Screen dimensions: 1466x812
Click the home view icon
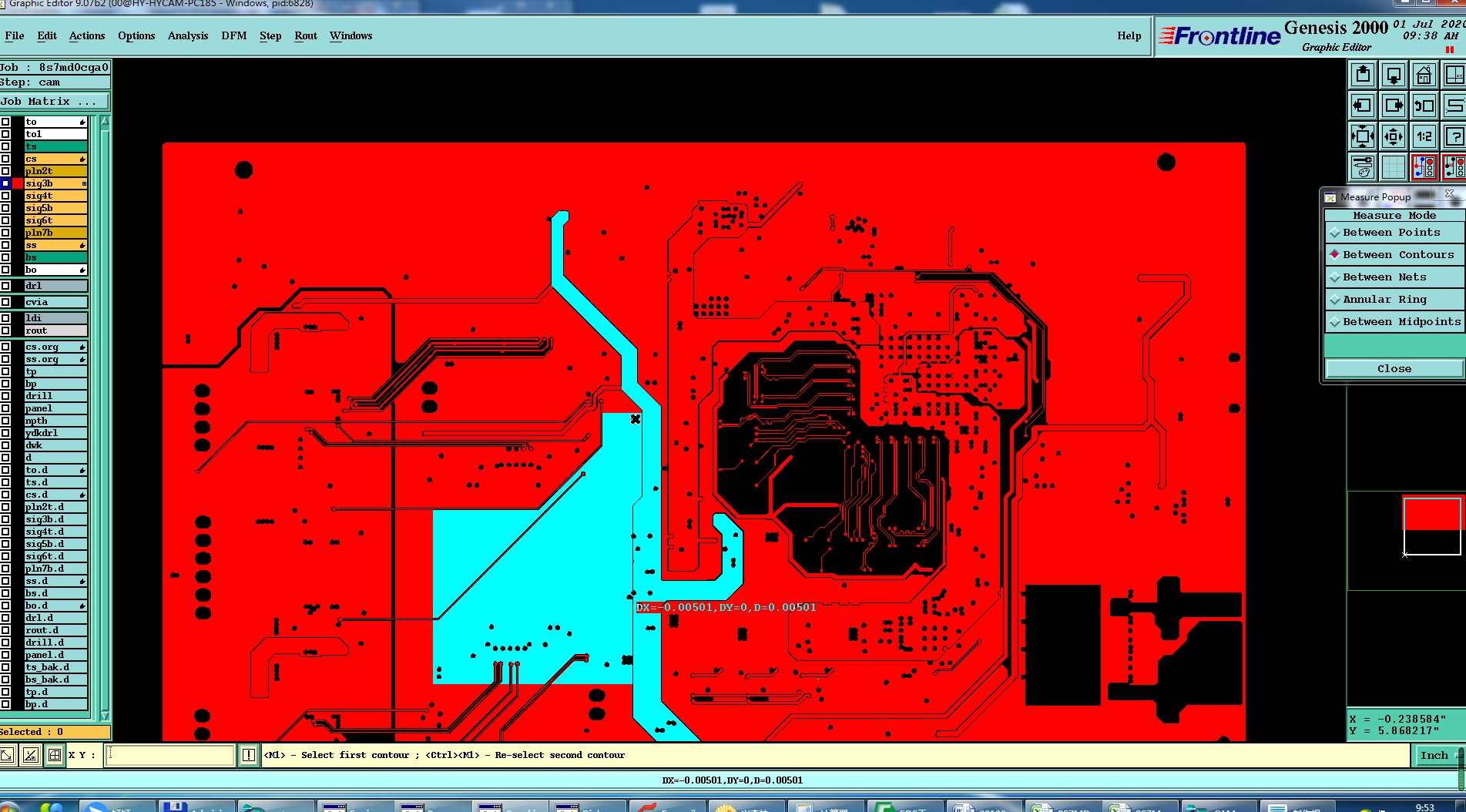click(x=1424, y=75)
